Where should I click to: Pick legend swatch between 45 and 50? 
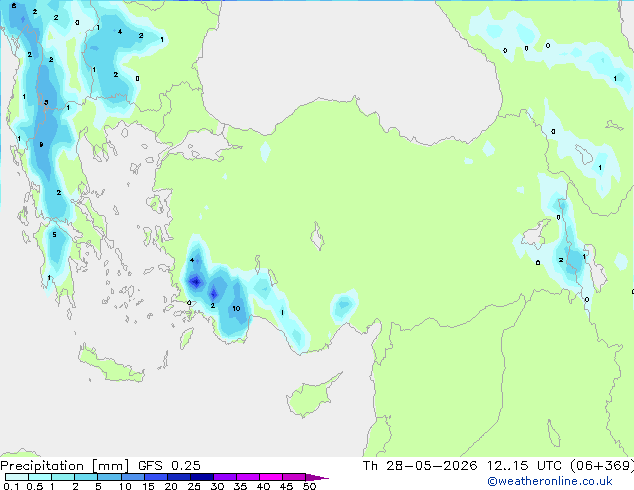coord(294,477)
